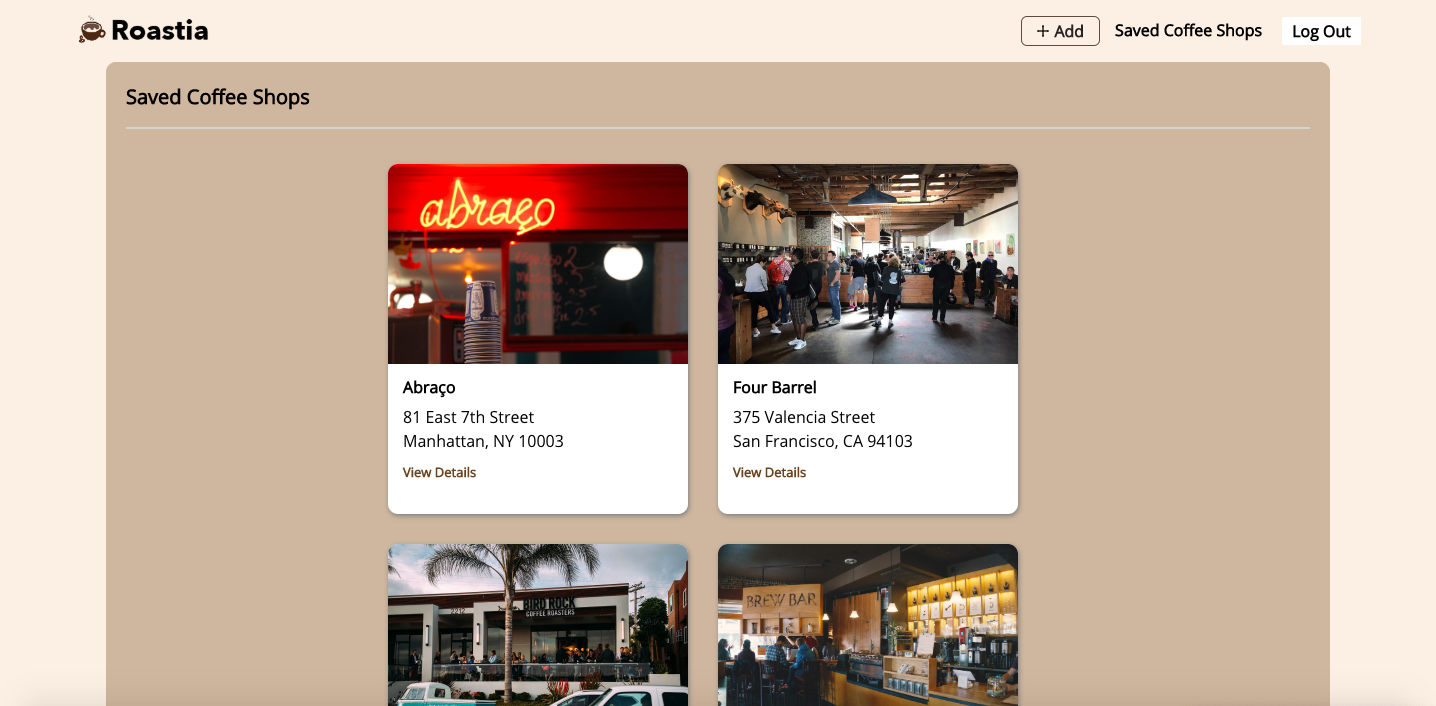The height and width of the screenshot is (706, 1436).
Task: View Details for Abraço
Action: point(439,472)
